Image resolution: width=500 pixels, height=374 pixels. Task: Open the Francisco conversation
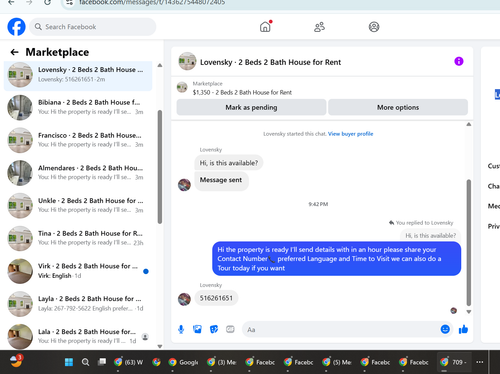coord(78,140)
